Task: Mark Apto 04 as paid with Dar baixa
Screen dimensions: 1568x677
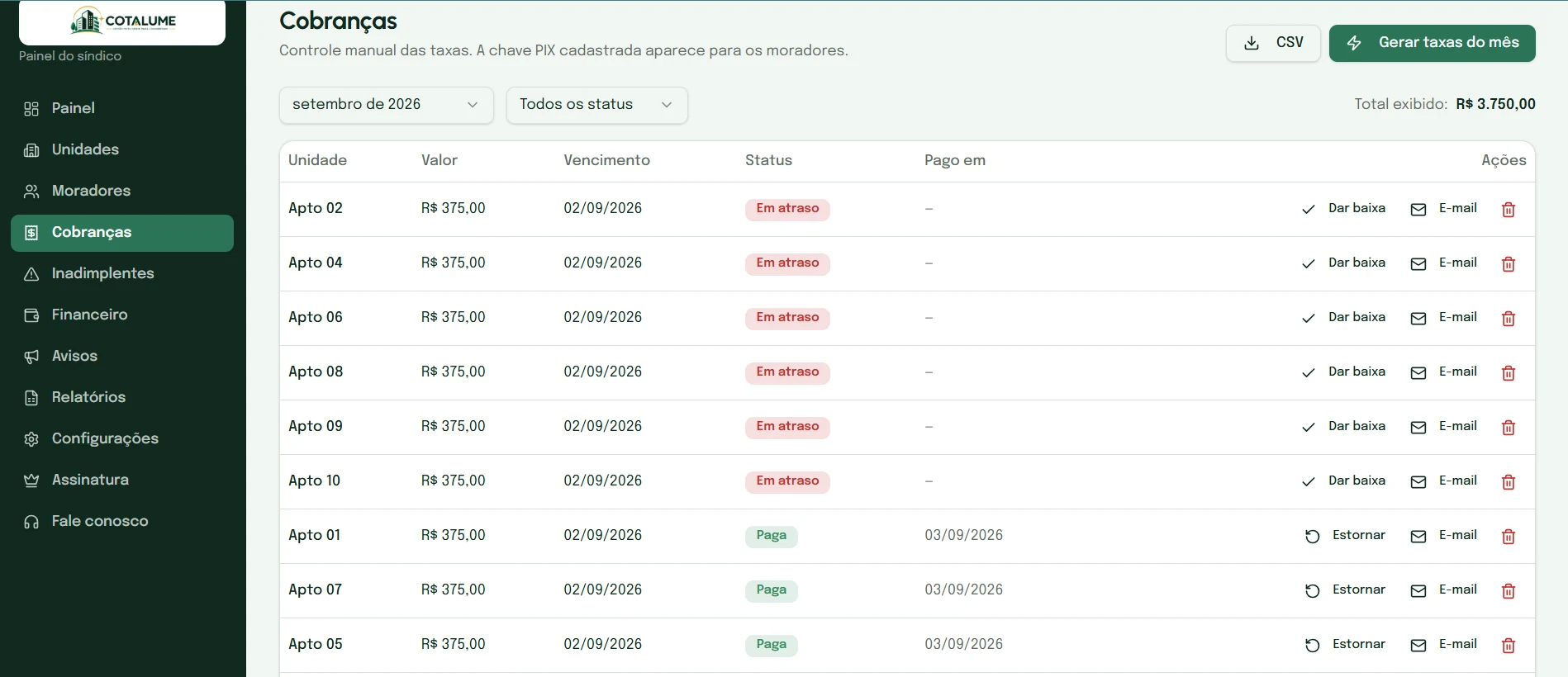Action: point(1344,263)
